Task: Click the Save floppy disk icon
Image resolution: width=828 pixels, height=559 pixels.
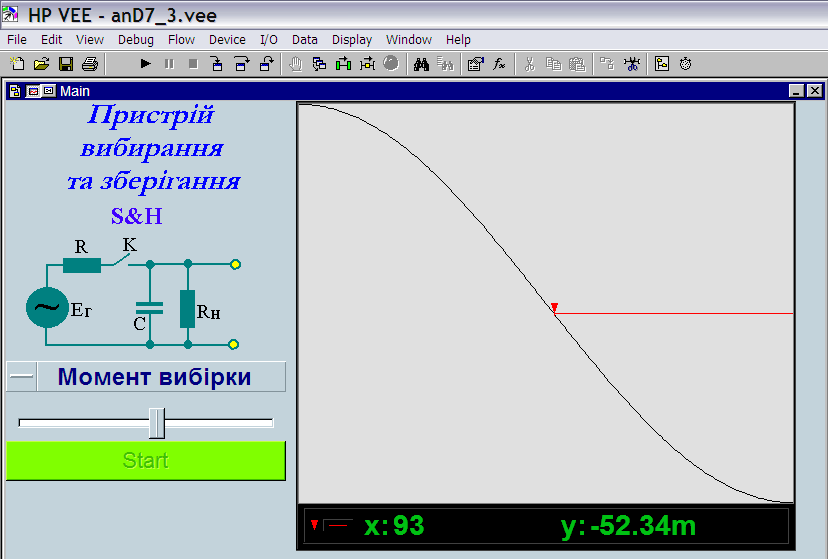Action: [x=65, y=64]
